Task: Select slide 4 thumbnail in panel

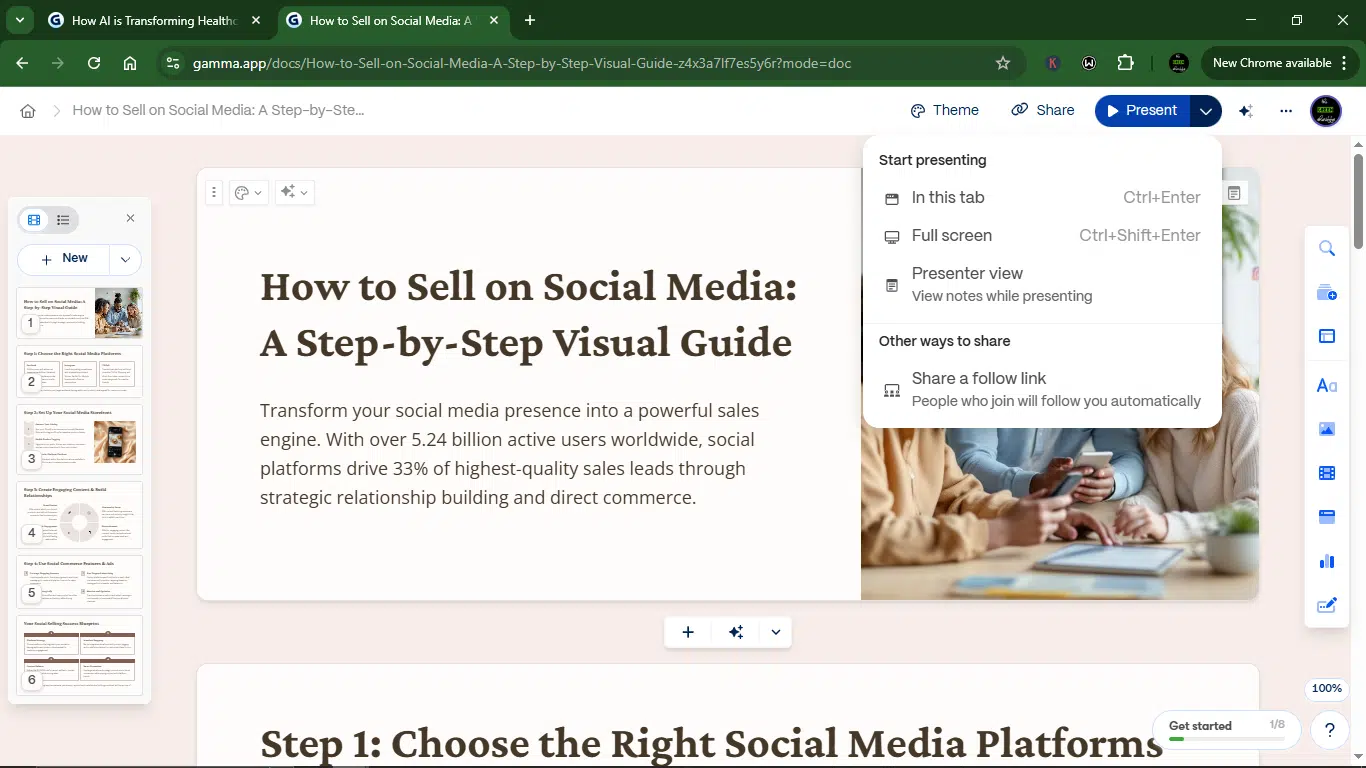Action: point(80,514)
